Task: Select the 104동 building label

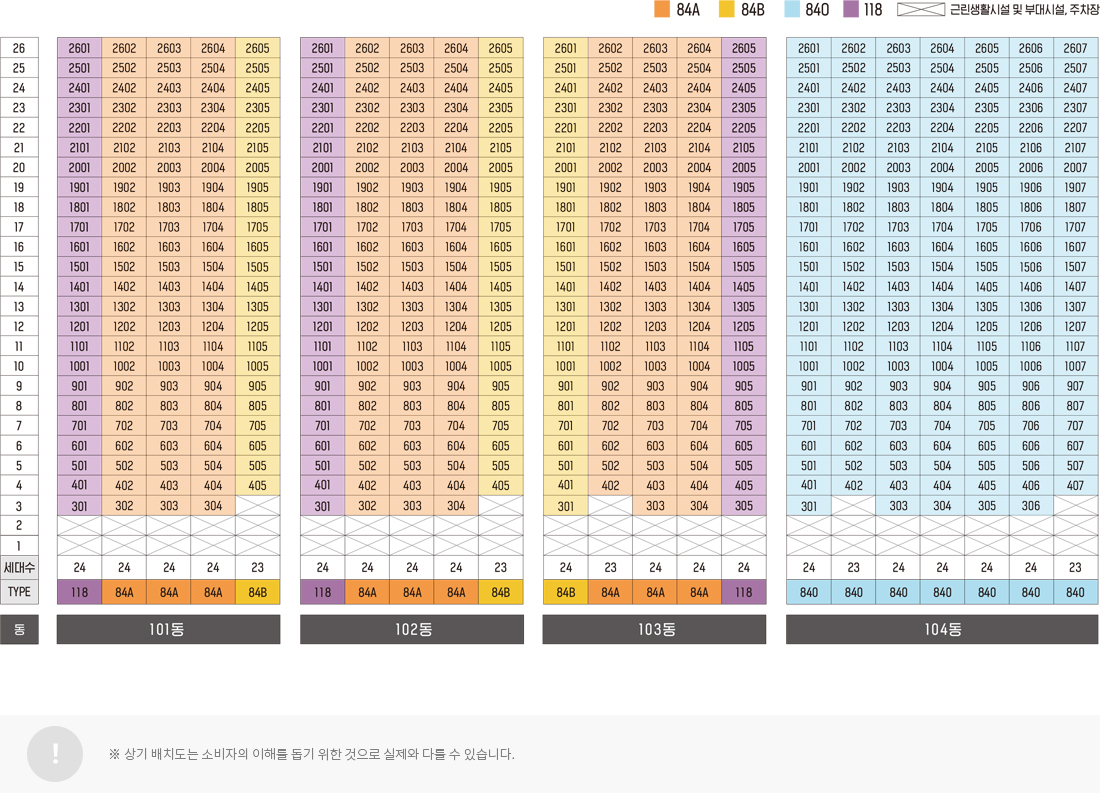Action: click(x=941, y=629)
